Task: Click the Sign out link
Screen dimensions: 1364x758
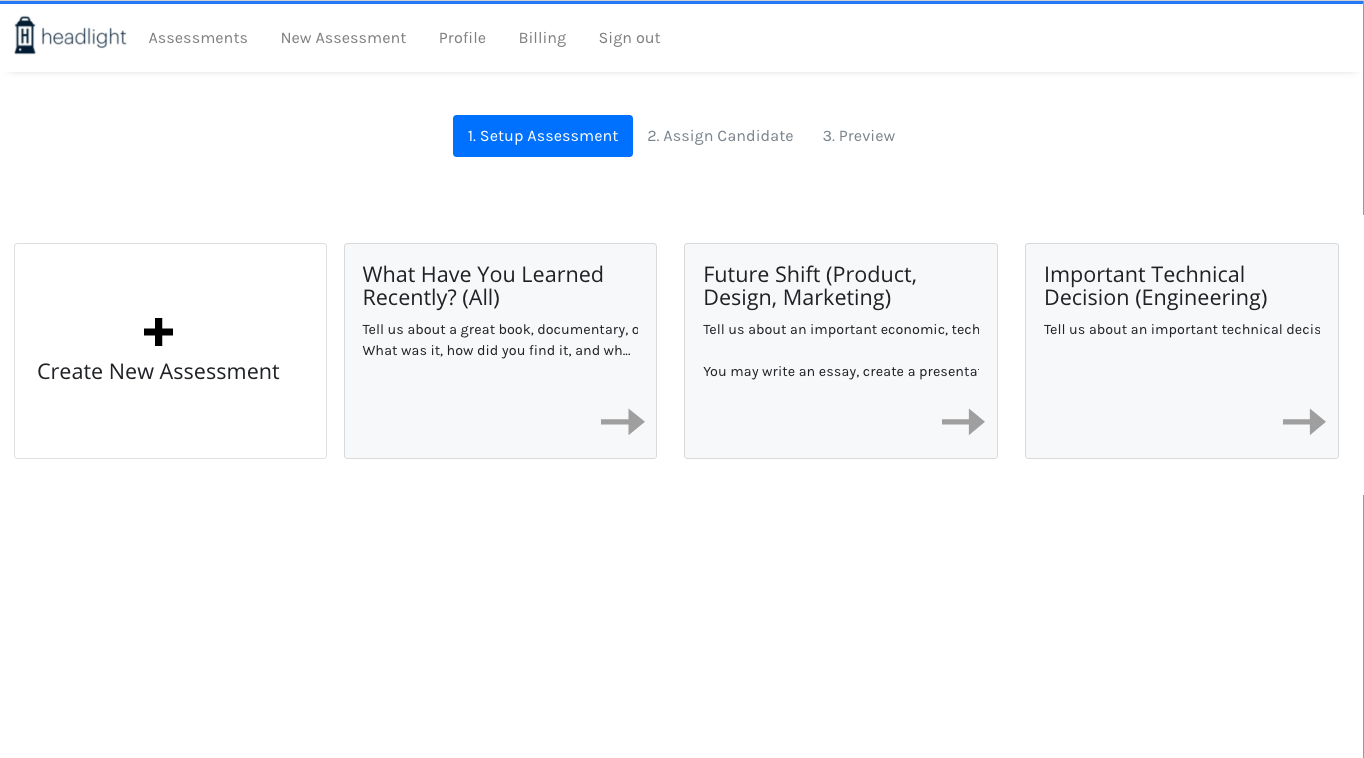Action: [x=629, y=38]
